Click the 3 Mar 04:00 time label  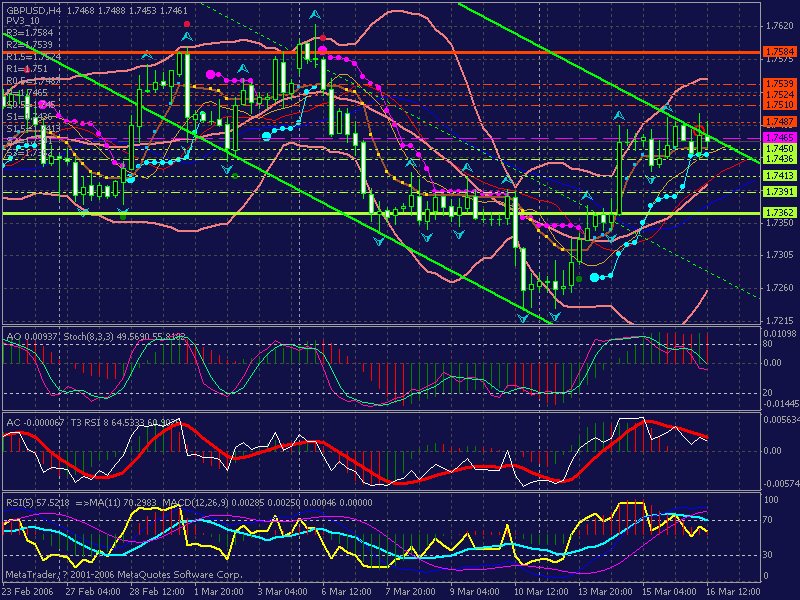coord(283,592)
